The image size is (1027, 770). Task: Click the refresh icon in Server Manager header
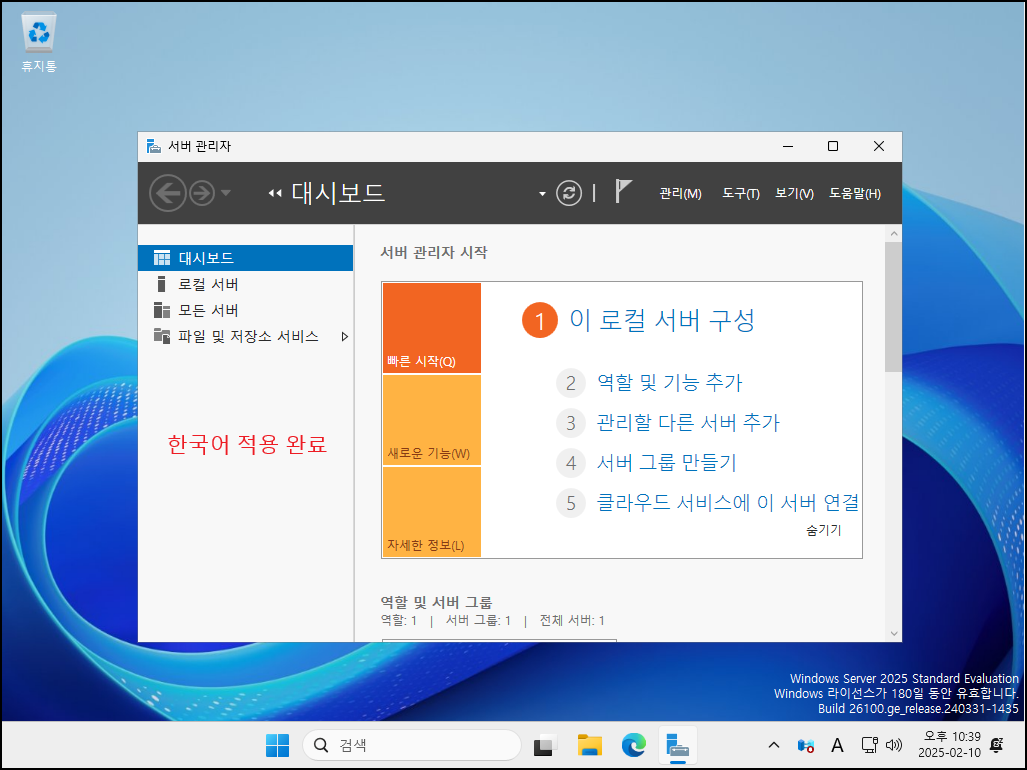(569, 193)
